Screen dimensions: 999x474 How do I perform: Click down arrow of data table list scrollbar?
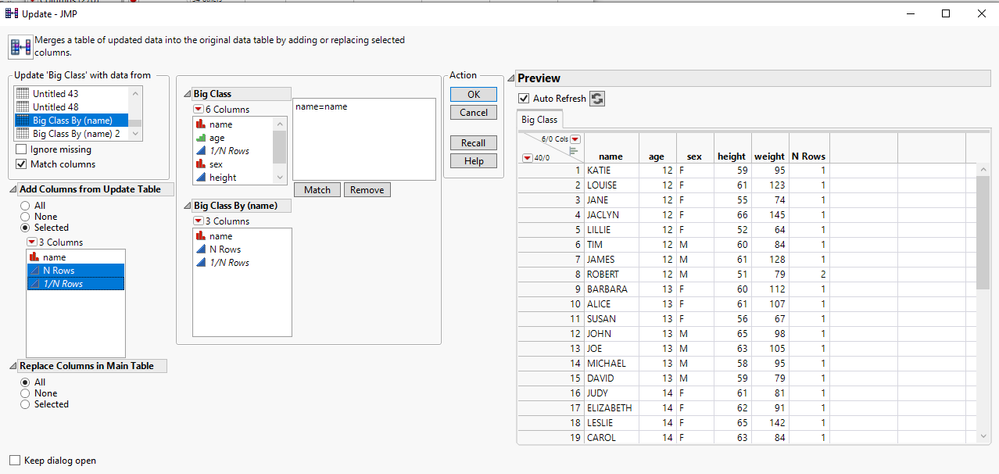click(x=134, y=134)
